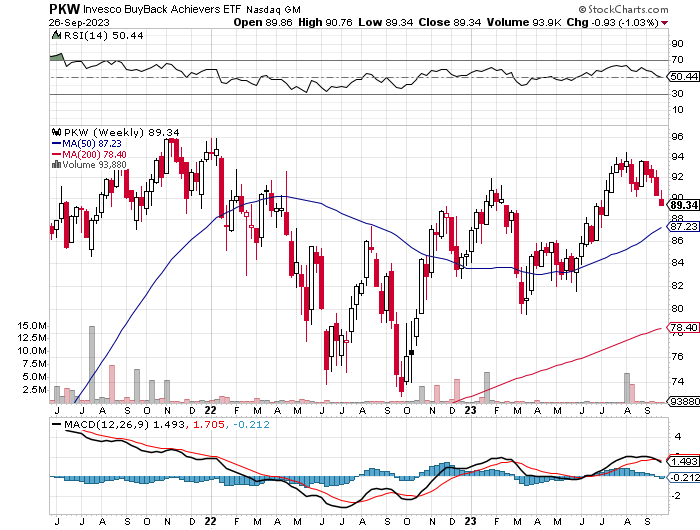
Task: Click the Volume 93.9K header value
Action: click(524, 22)
